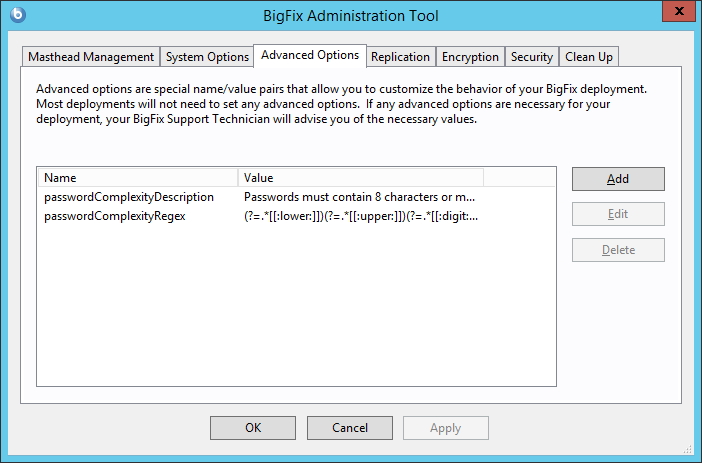Switch to the Security tab
The image size is (702, 463).
531,57
